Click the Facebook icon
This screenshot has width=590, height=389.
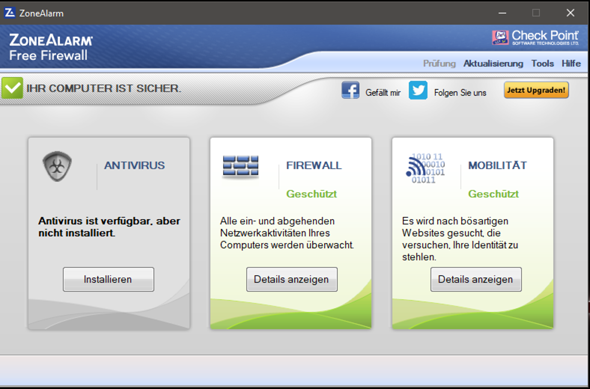(350, 90)
